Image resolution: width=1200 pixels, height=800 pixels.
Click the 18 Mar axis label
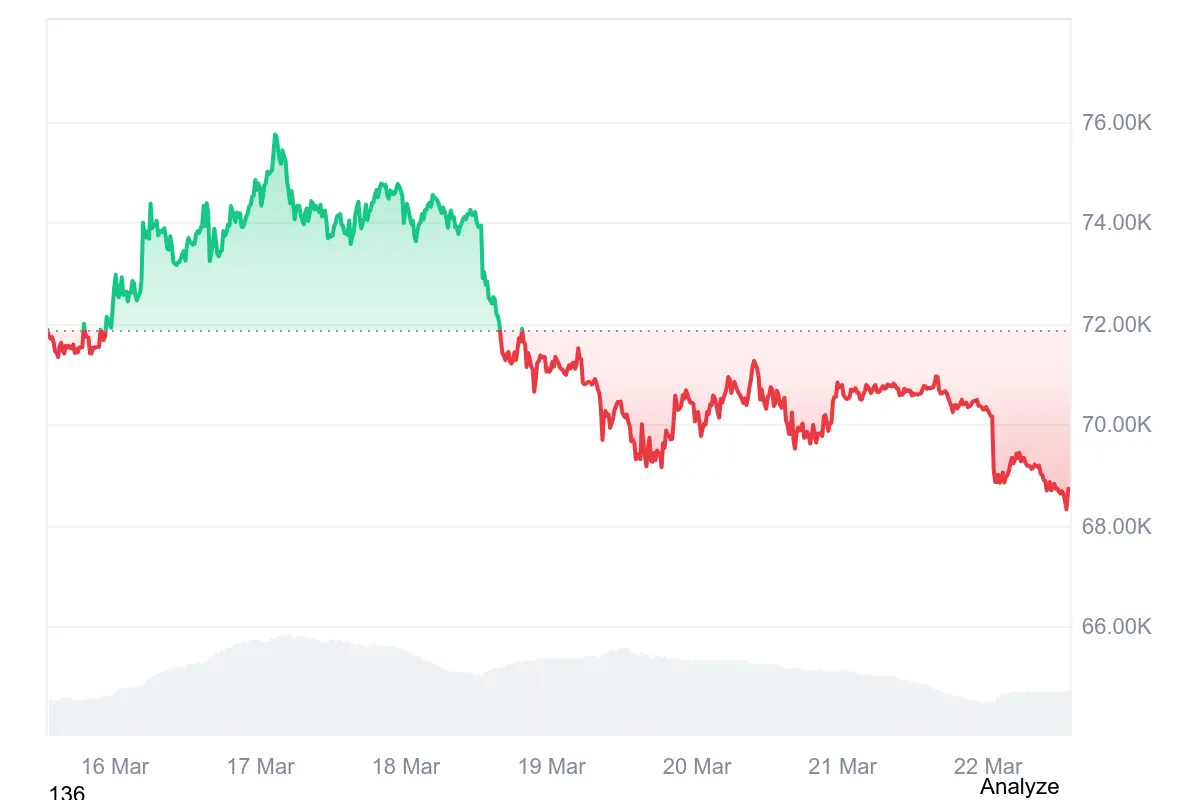(406, 767)
